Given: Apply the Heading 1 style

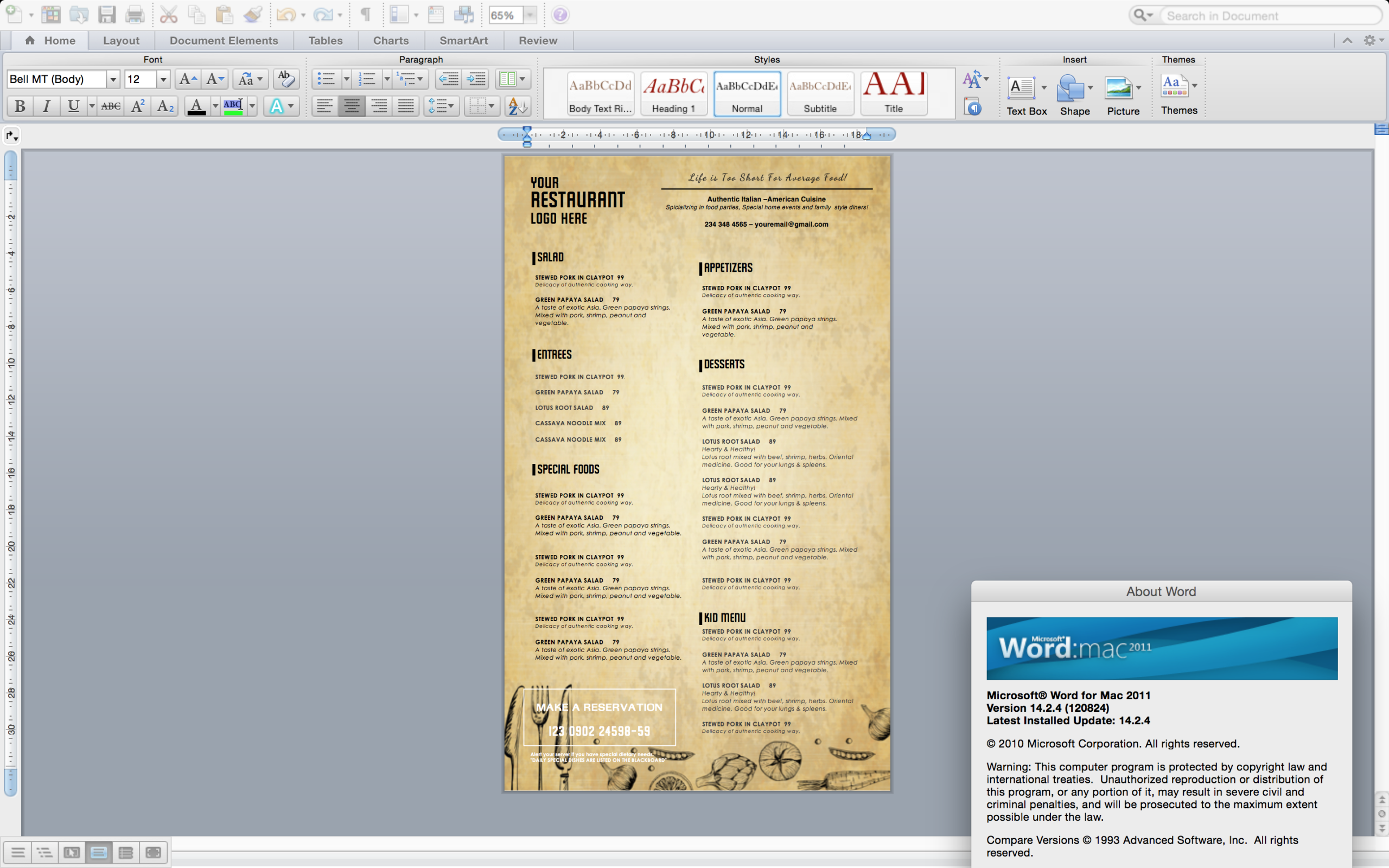Looking at the screenshot, I should (673, 93).
